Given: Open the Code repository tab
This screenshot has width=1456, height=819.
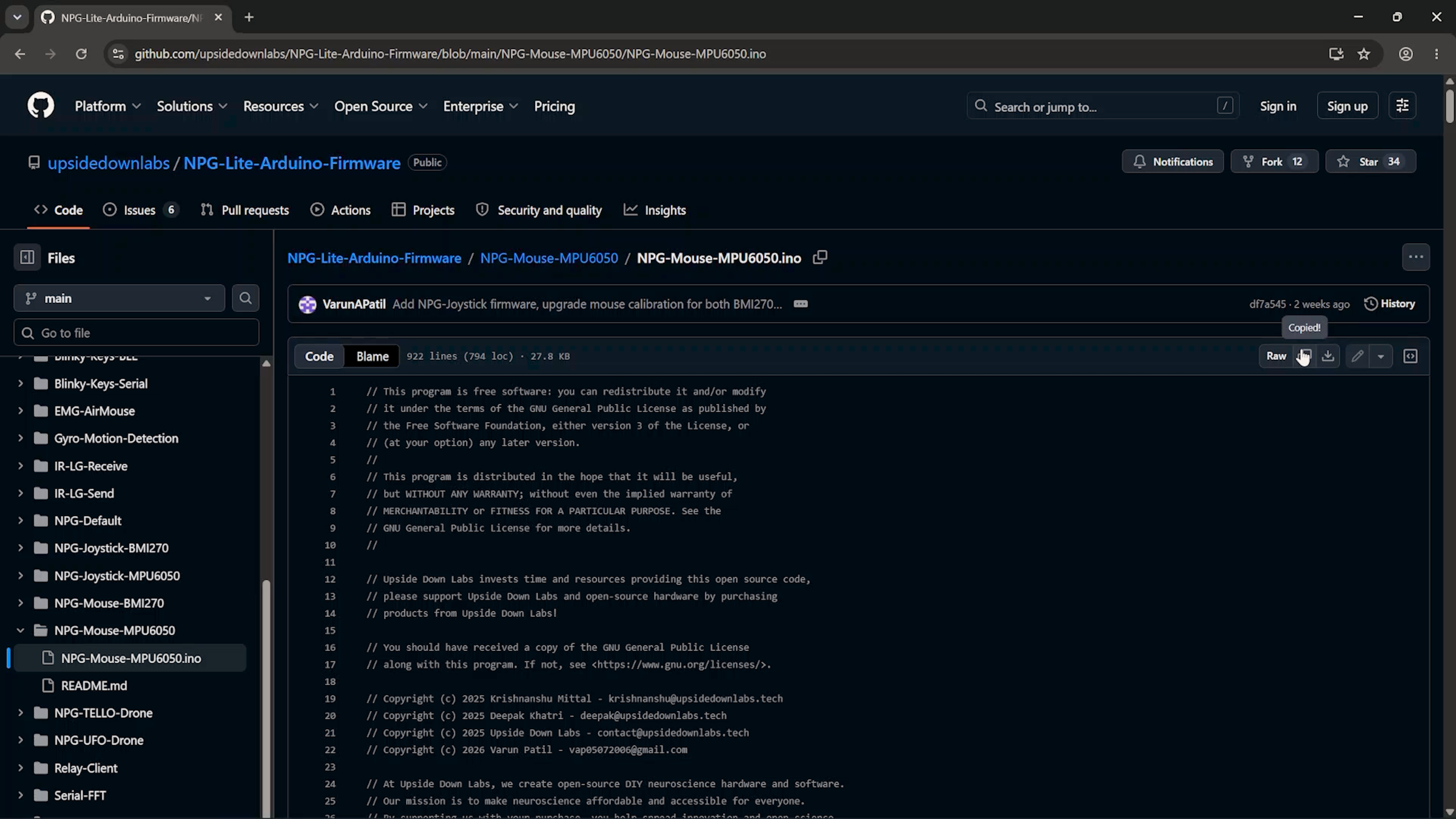Looking at the screenshot, I should coord(58,210).
